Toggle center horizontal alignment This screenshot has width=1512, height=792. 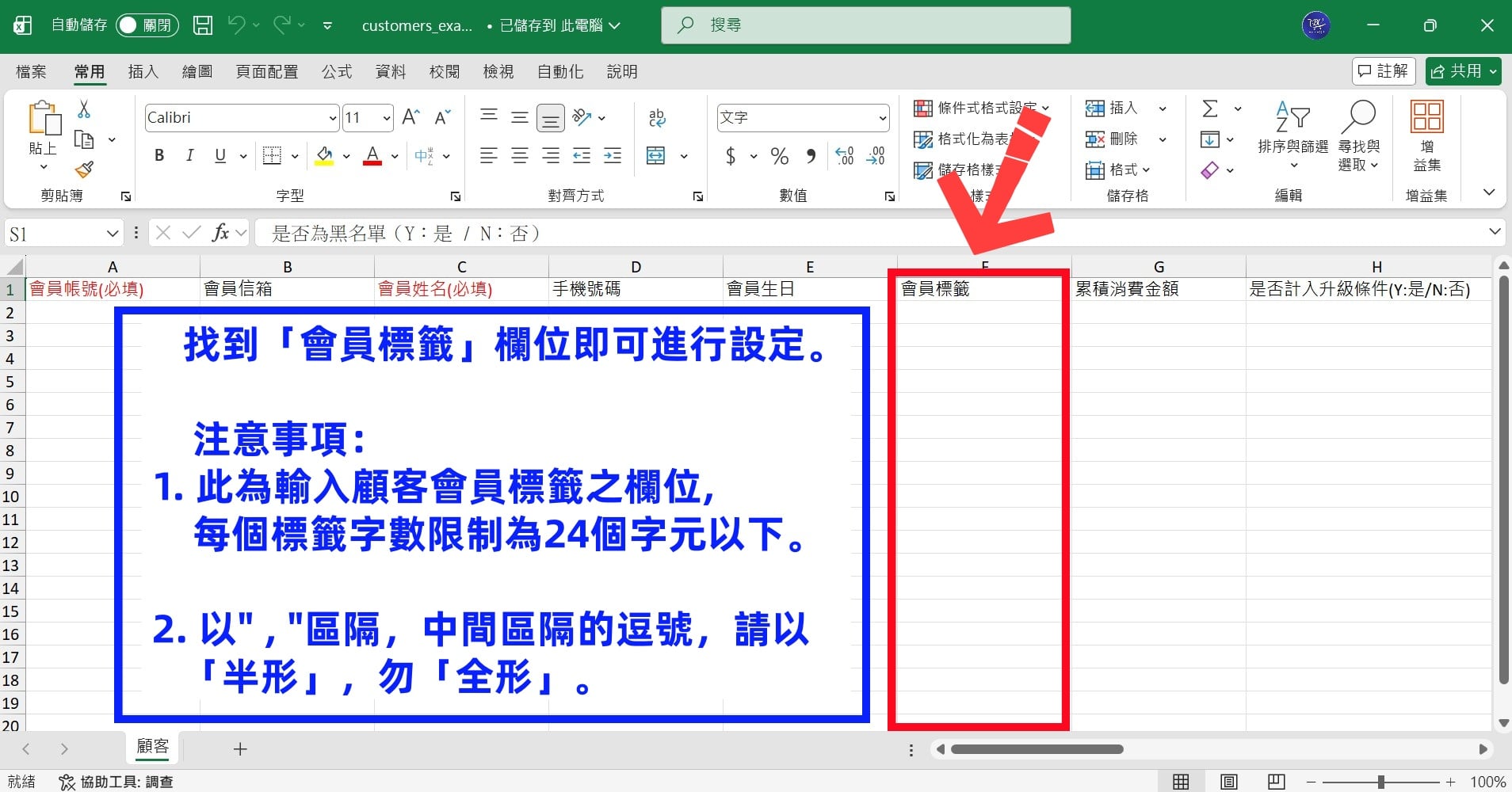(x=520, y=155)
